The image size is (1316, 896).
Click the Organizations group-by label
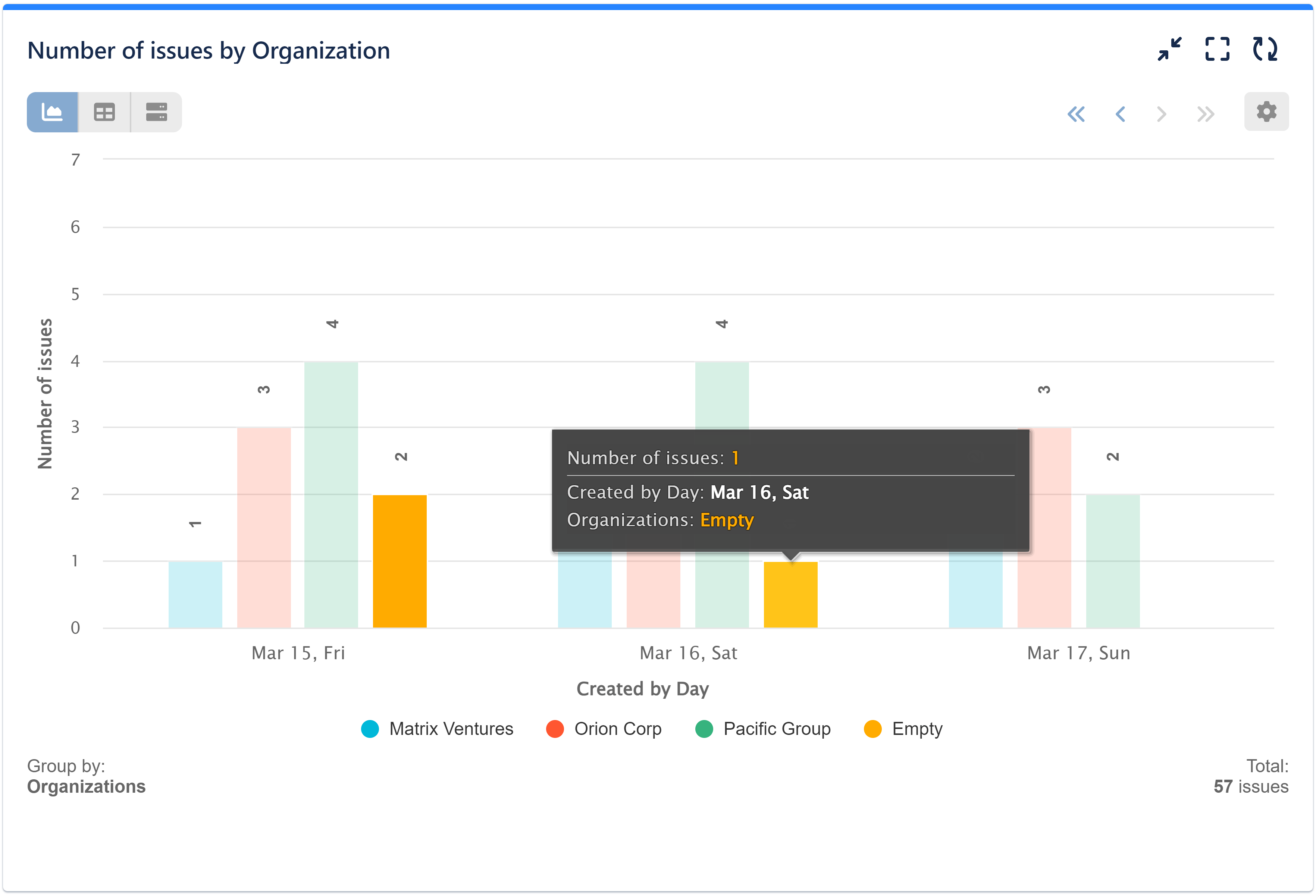click(x=86, y=786)
